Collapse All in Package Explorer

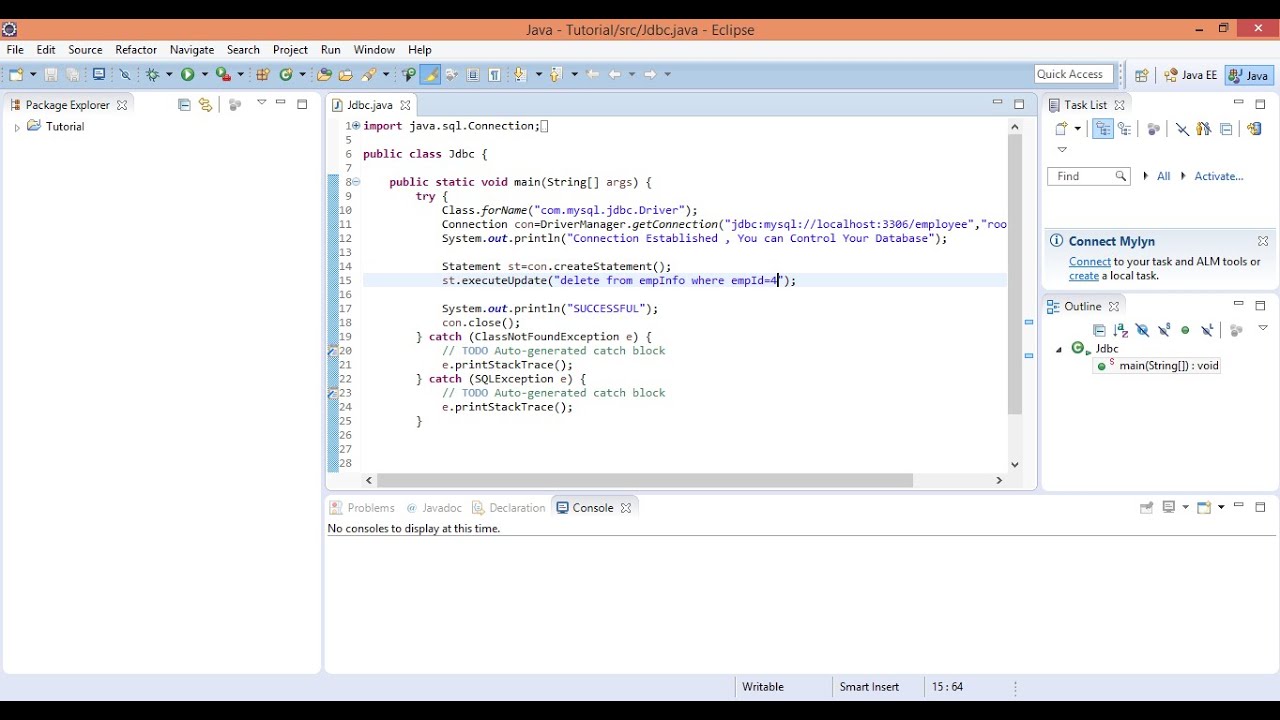184,104
